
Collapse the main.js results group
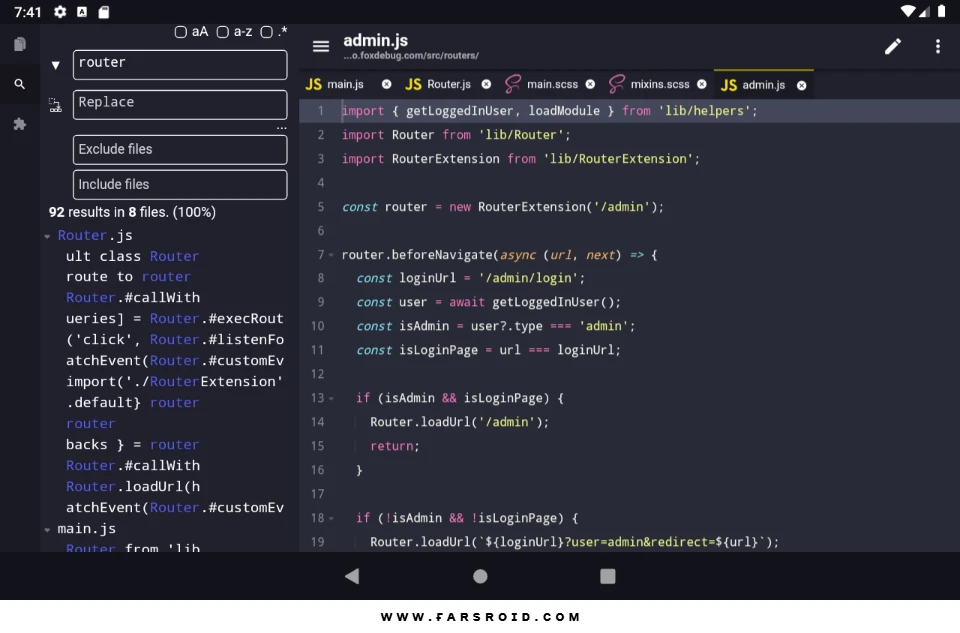coord(48,530)
